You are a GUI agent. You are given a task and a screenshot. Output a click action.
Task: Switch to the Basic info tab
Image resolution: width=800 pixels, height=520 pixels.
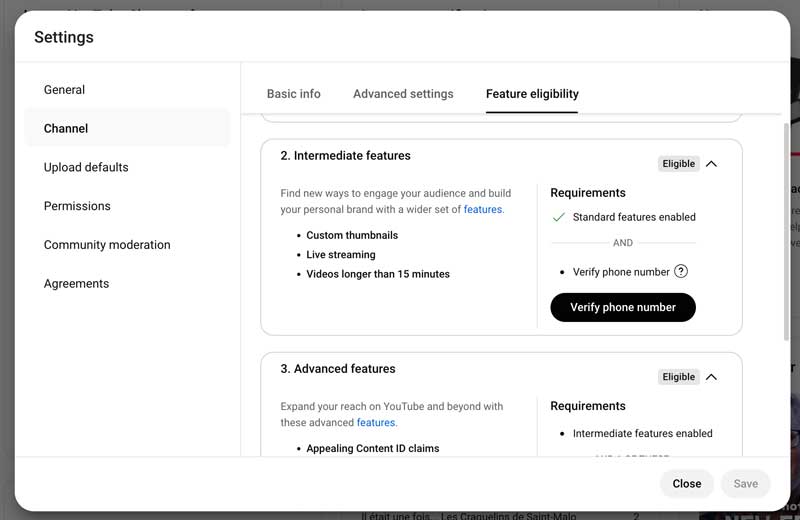point(294,94)
